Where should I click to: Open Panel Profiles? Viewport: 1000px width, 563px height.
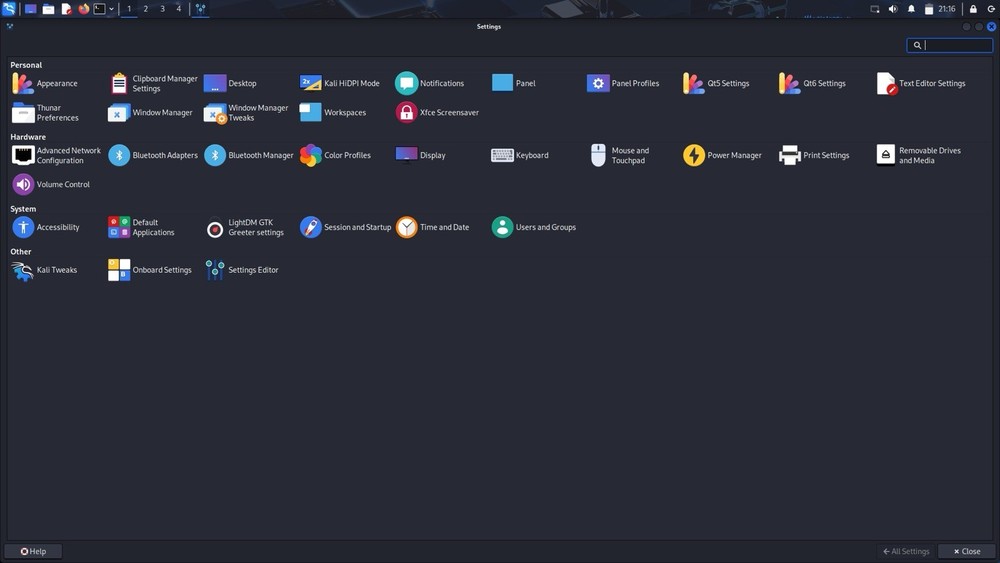[623, 84]
